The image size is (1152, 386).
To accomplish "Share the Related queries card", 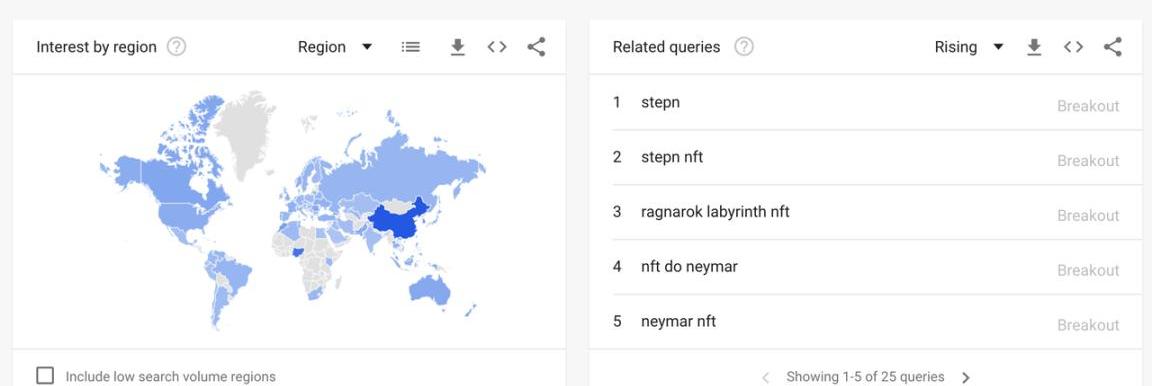I will point(1113,47).
